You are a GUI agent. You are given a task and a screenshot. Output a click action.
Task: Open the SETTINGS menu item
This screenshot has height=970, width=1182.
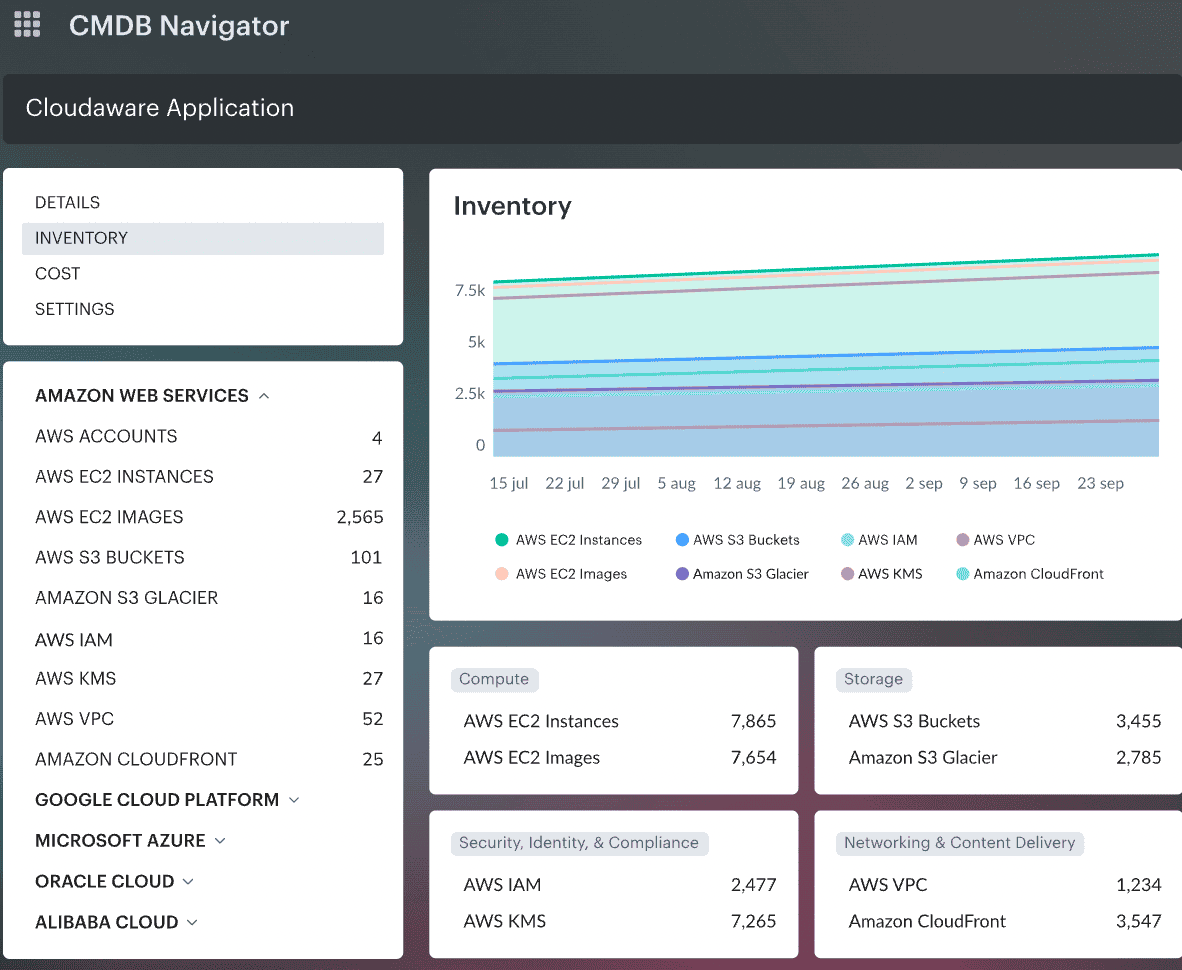(x=75, y=309)
